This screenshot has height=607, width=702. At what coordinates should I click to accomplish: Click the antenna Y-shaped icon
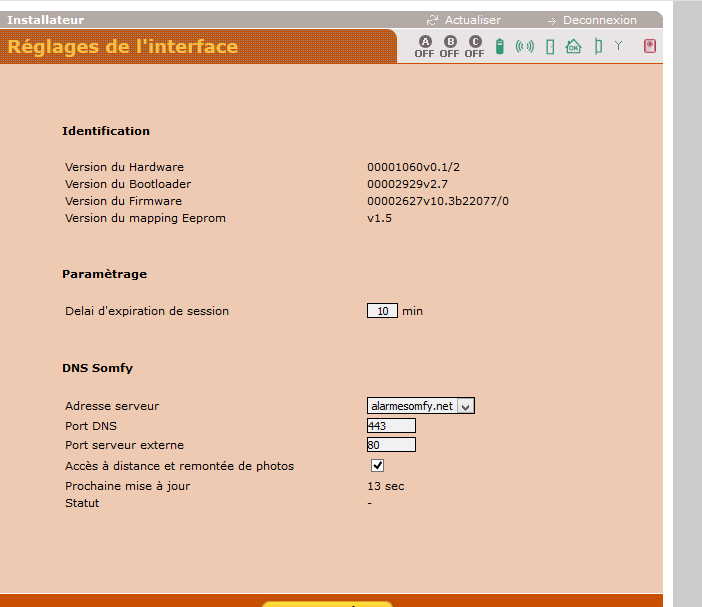coord(618,46)
